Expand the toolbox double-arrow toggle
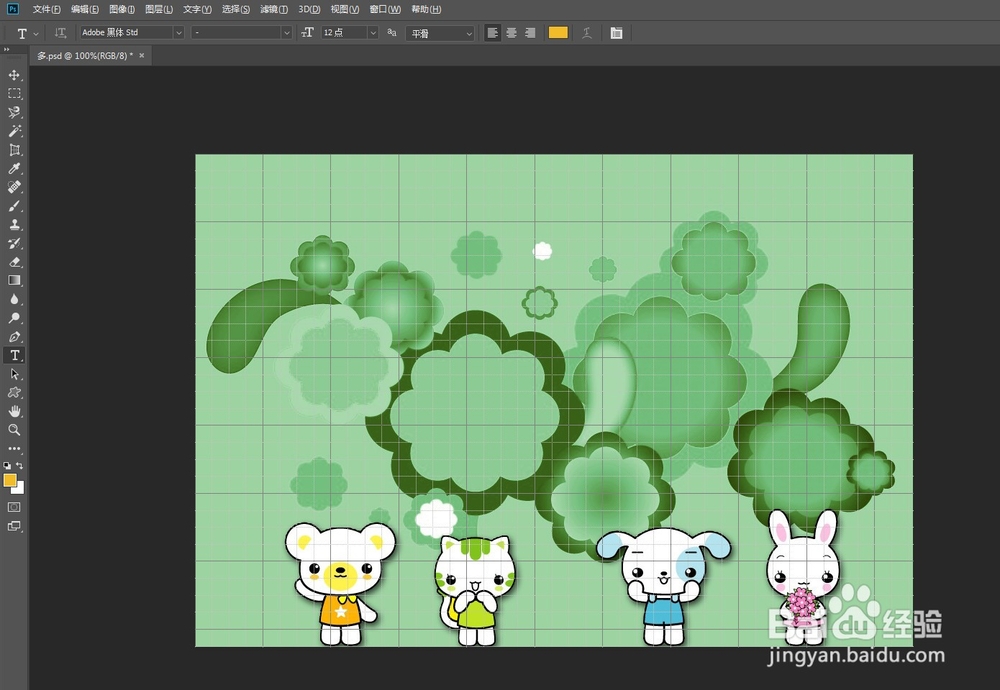This screenshot has height=690, width=1000. [6, 49]
